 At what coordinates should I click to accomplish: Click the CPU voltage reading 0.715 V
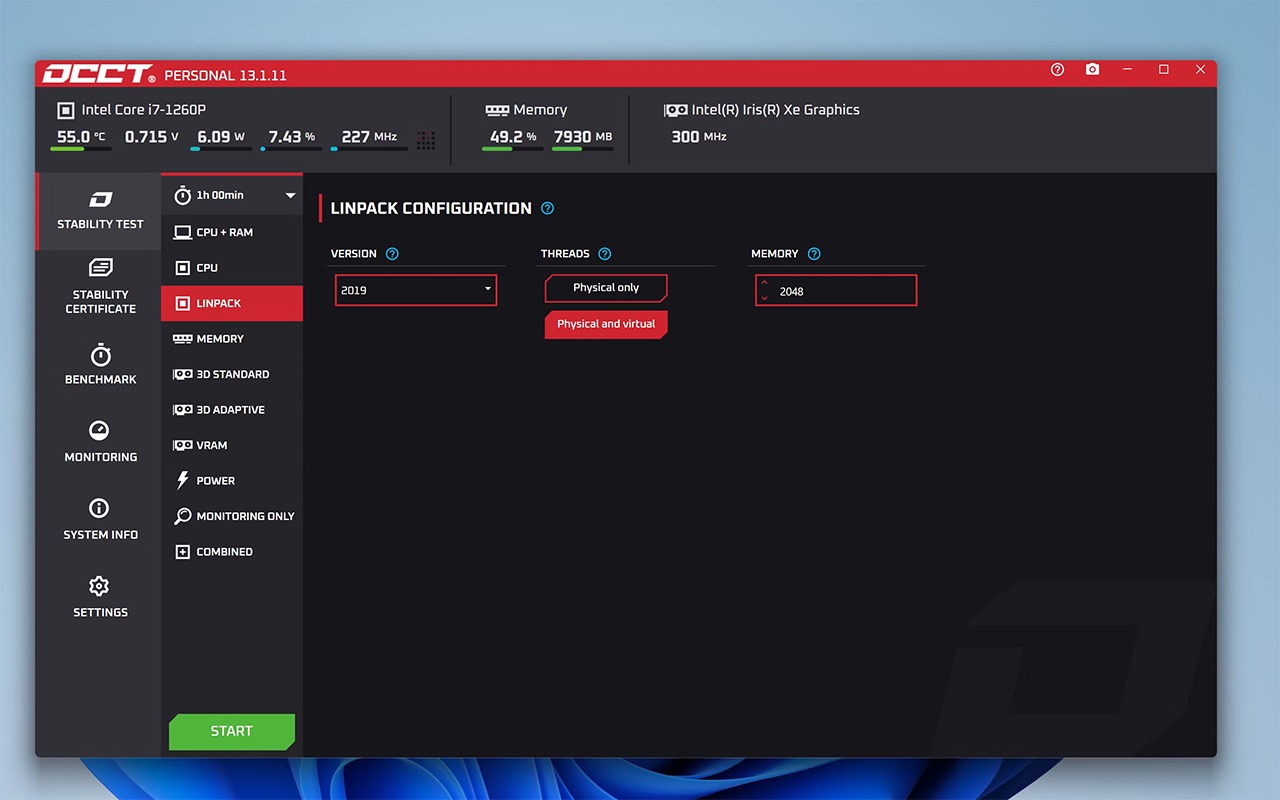(151, 137)
